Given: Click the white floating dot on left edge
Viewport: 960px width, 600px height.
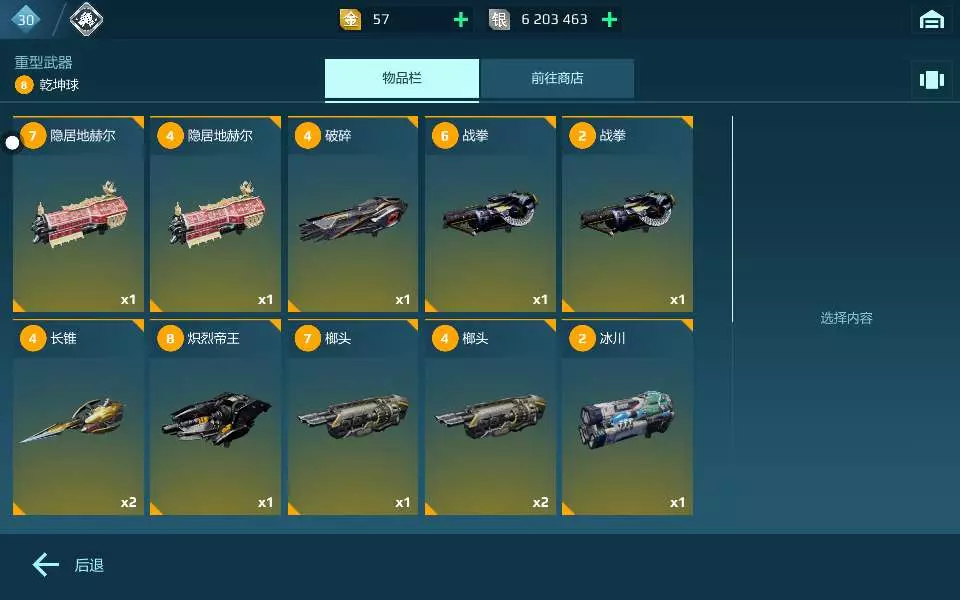Looking at the screenshot, I should tap(12, 143).
